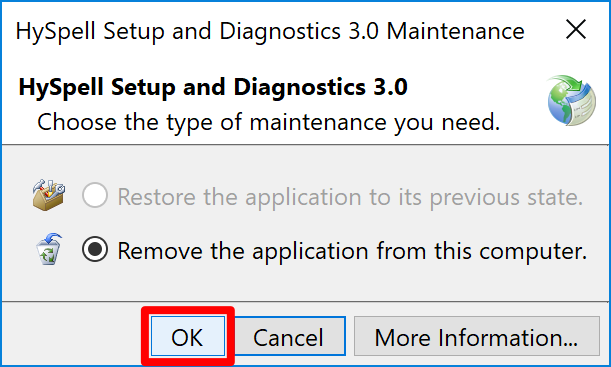Click the globe installer icon in header
The image size is (611, 367).
(571, 101)
